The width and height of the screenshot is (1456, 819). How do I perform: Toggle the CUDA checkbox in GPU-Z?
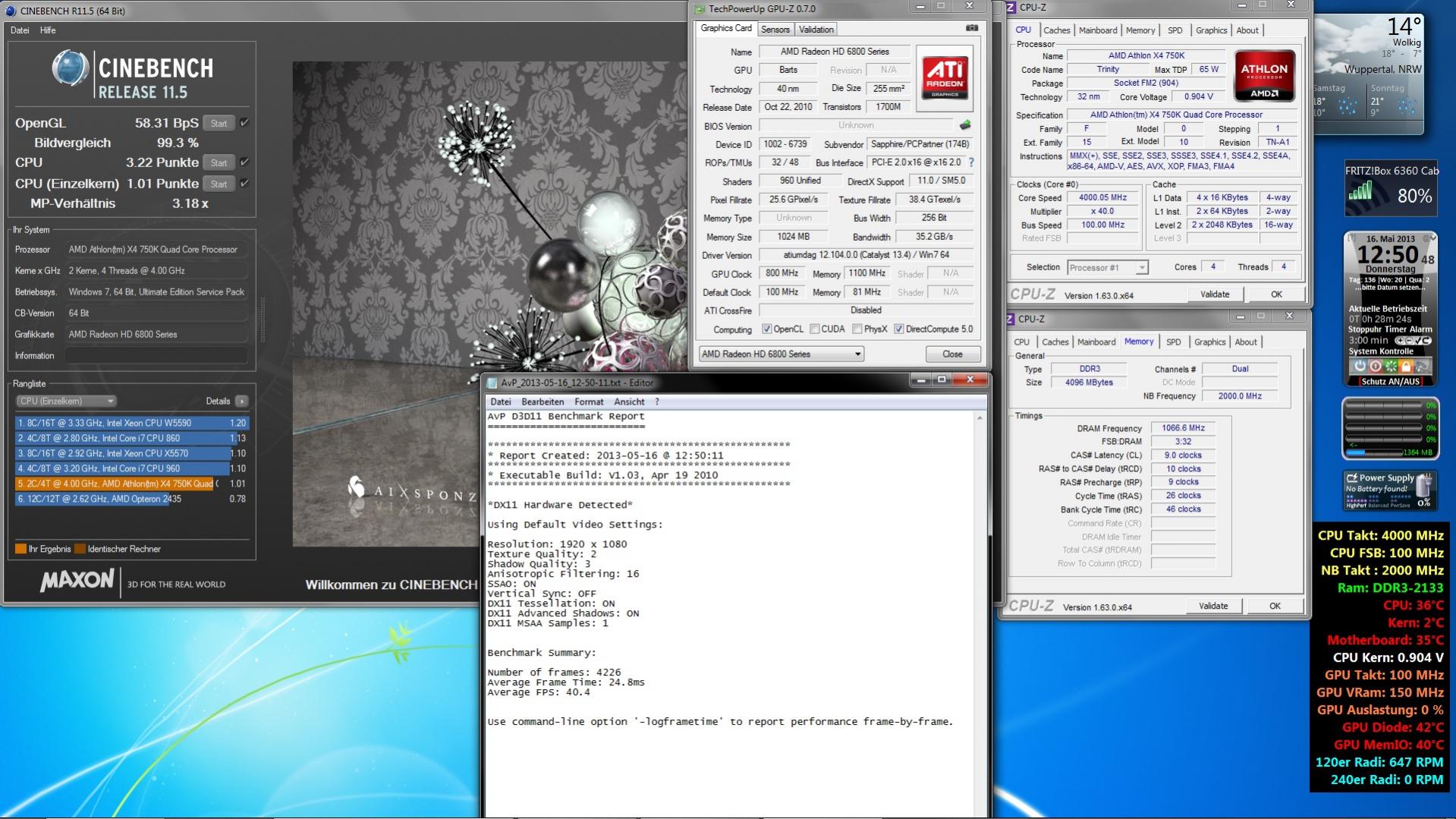point(814,329)
